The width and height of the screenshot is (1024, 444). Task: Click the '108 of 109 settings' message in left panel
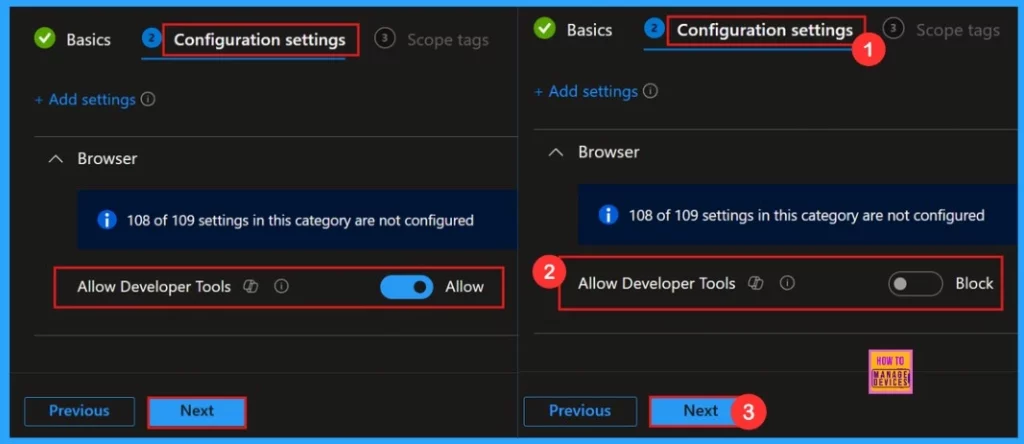point(300,220)
